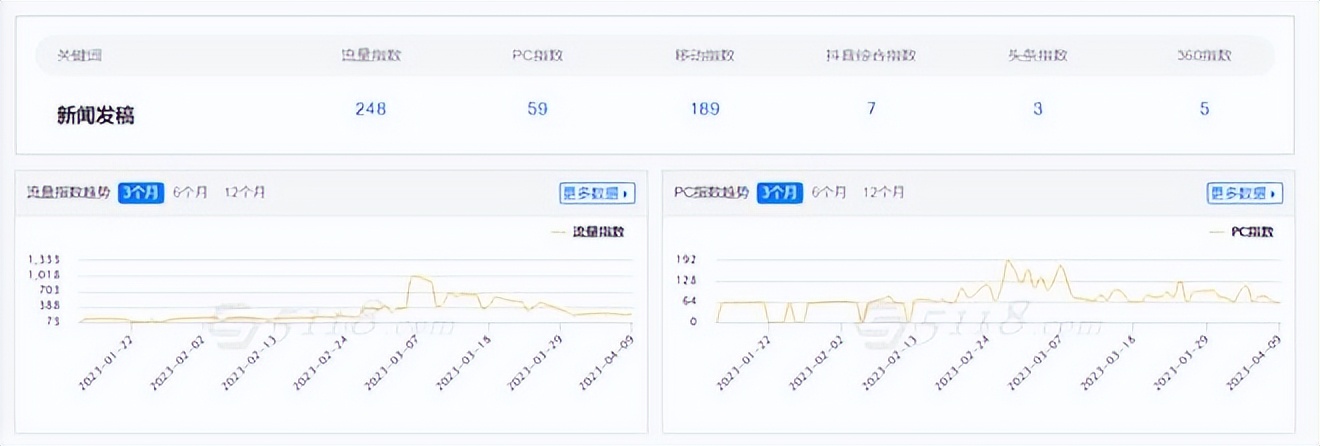
Task: Click the 头条指数 column header
Action: pos(1038,56)
